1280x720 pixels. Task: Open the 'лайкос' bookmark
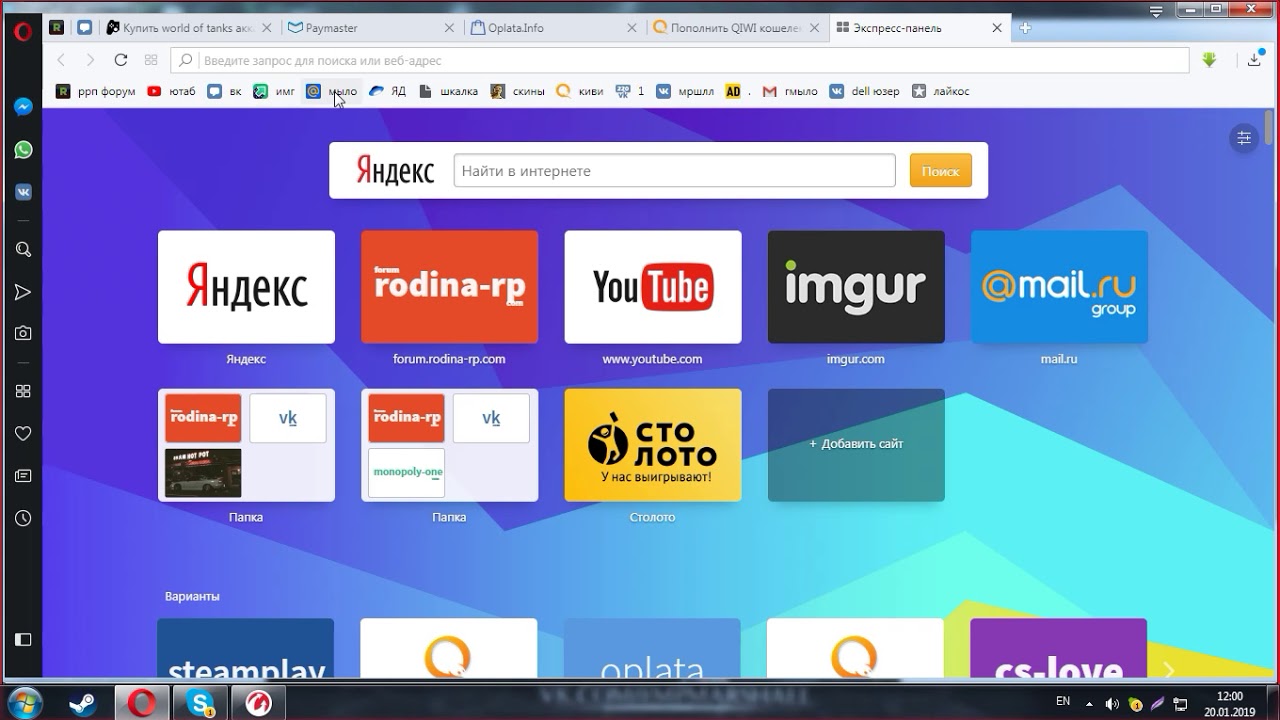pyautogui.click(x=940, y=91)
